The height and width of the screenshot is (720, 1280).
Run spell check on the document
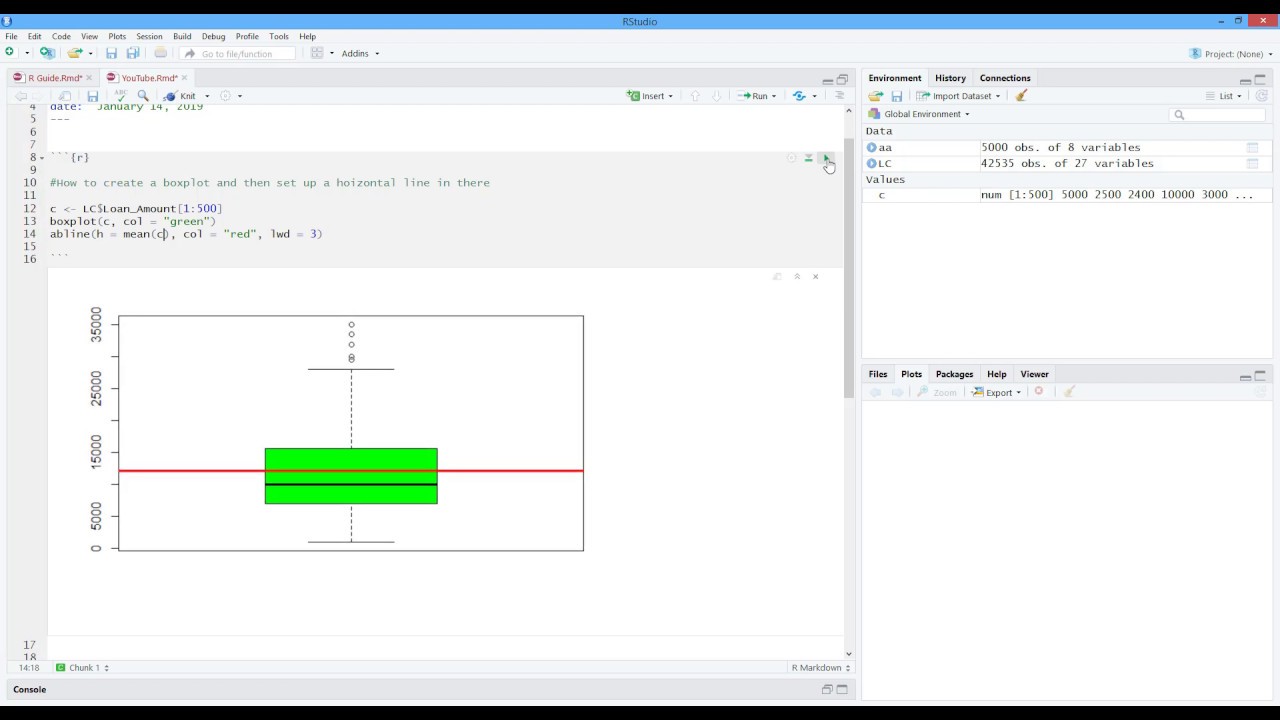point(121,96)
